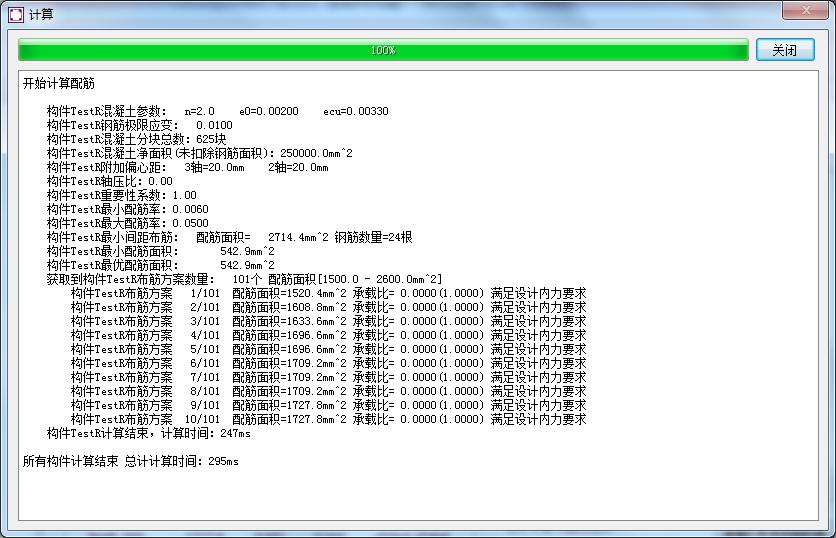
Task: Click the 计算时间 247ms line
Action: (148, 433)
